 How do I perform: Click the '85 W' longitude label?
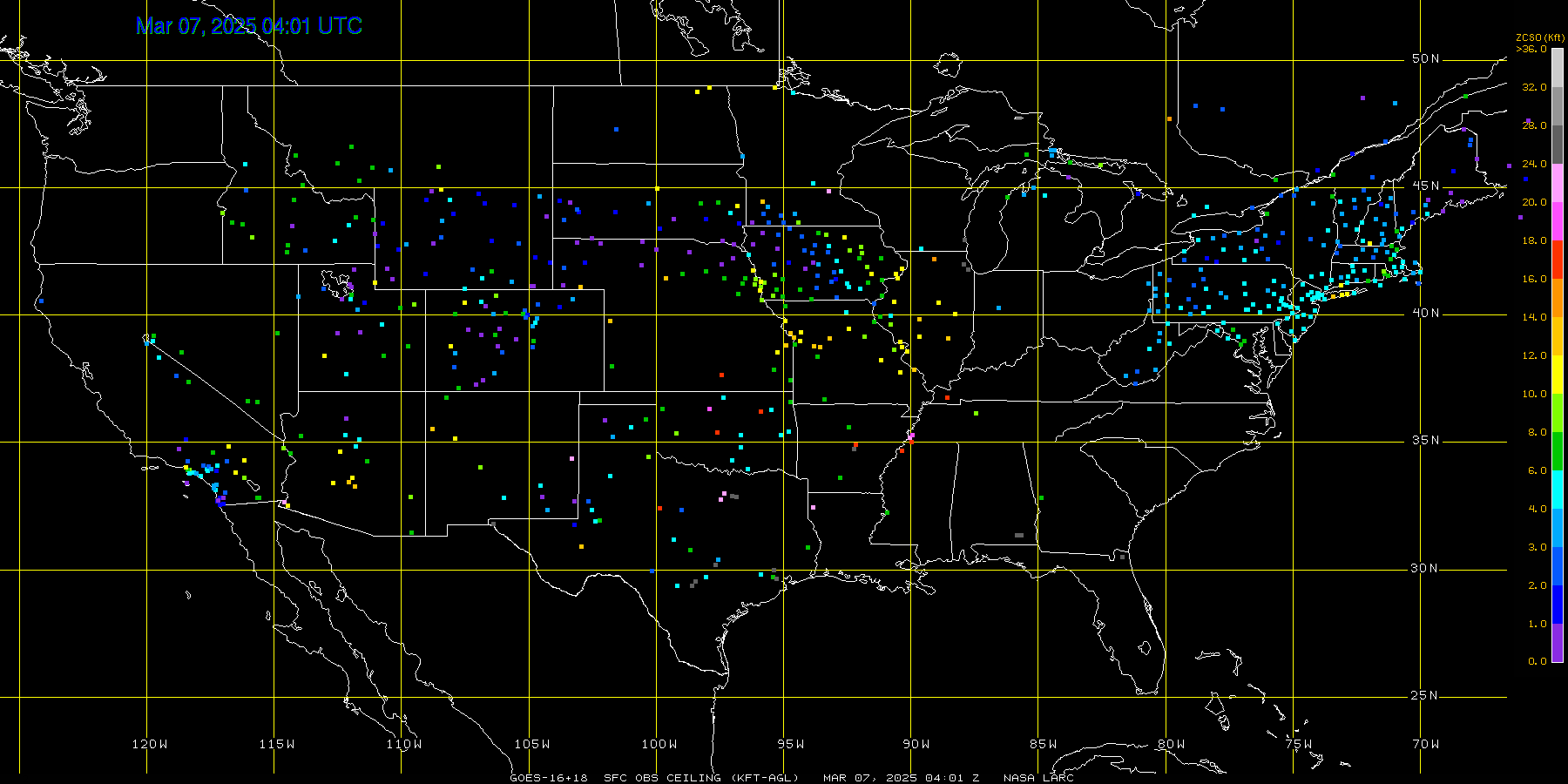(x=1044, y=744)
